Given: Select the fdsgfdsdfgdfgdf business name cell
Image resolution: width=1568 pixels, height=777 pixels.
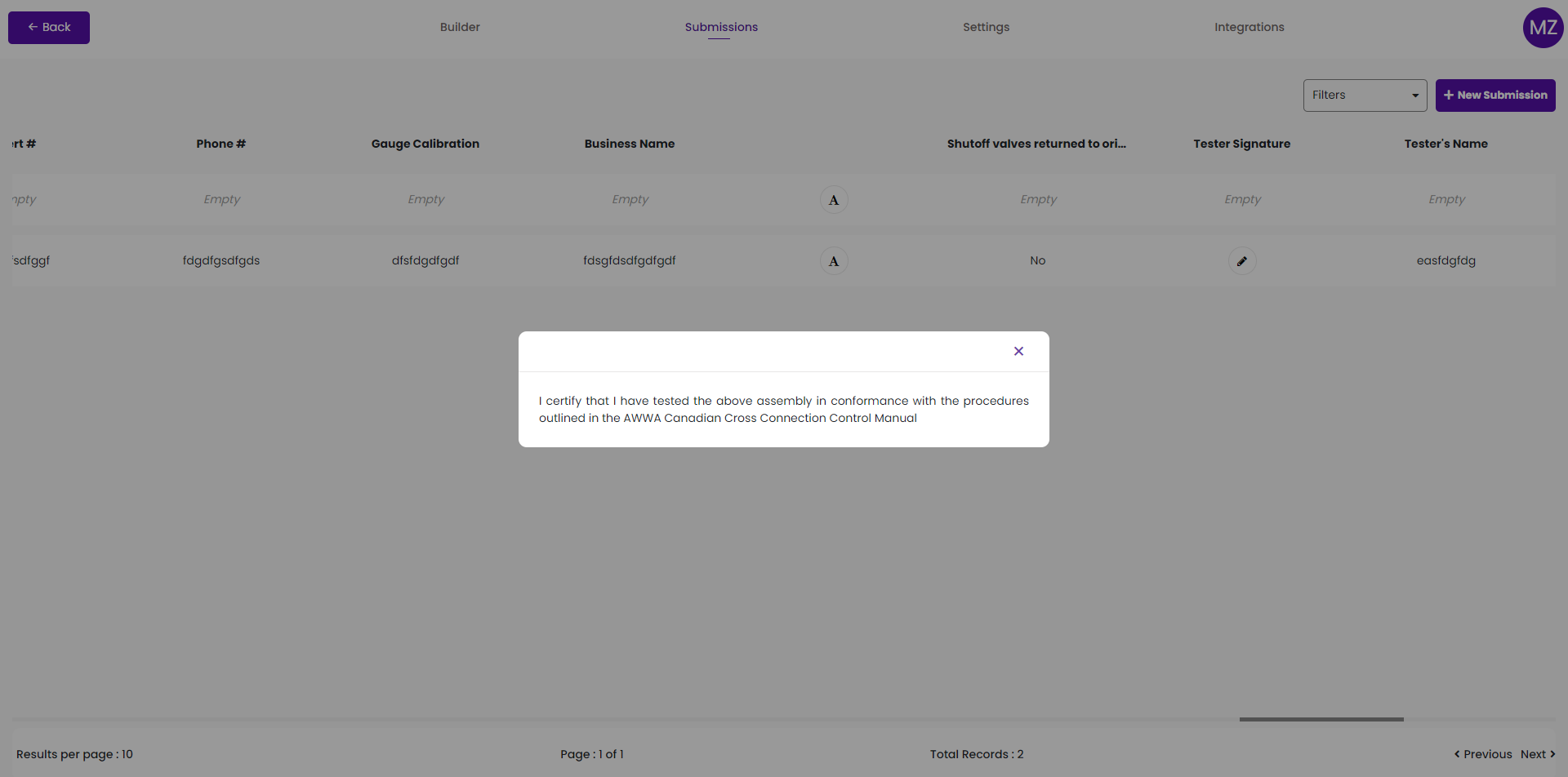Looking at the screenshot, I should click(630, 260).
